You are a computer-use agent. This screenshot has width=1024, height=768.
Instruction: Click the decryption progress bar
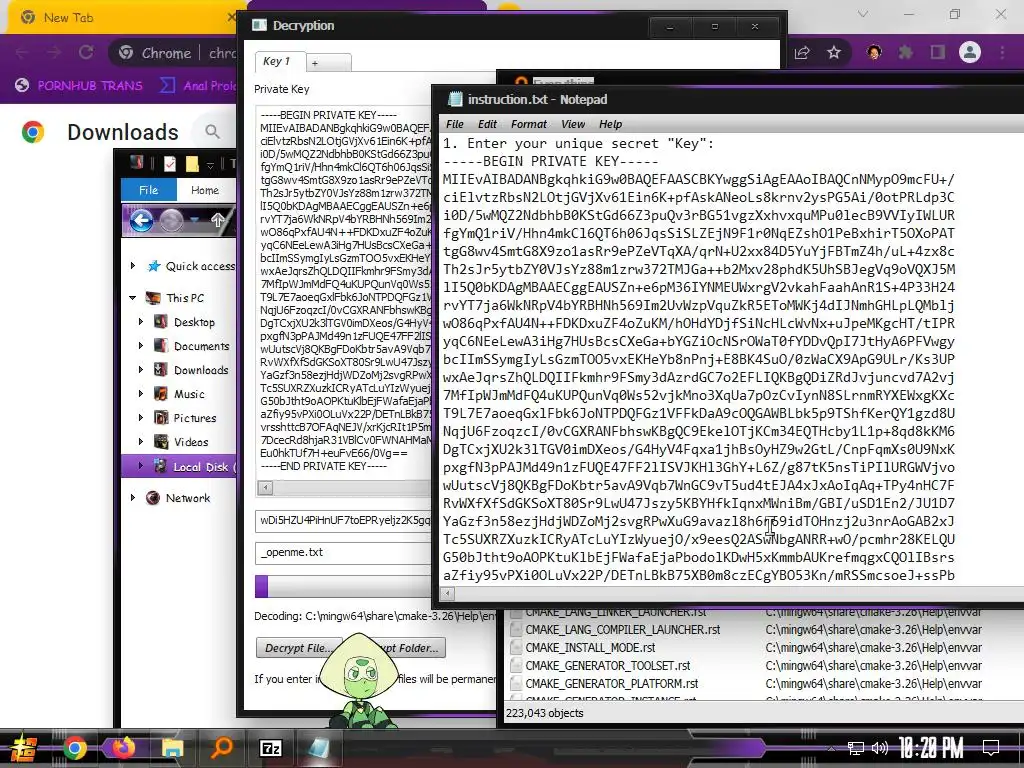(x=343, y=586)
